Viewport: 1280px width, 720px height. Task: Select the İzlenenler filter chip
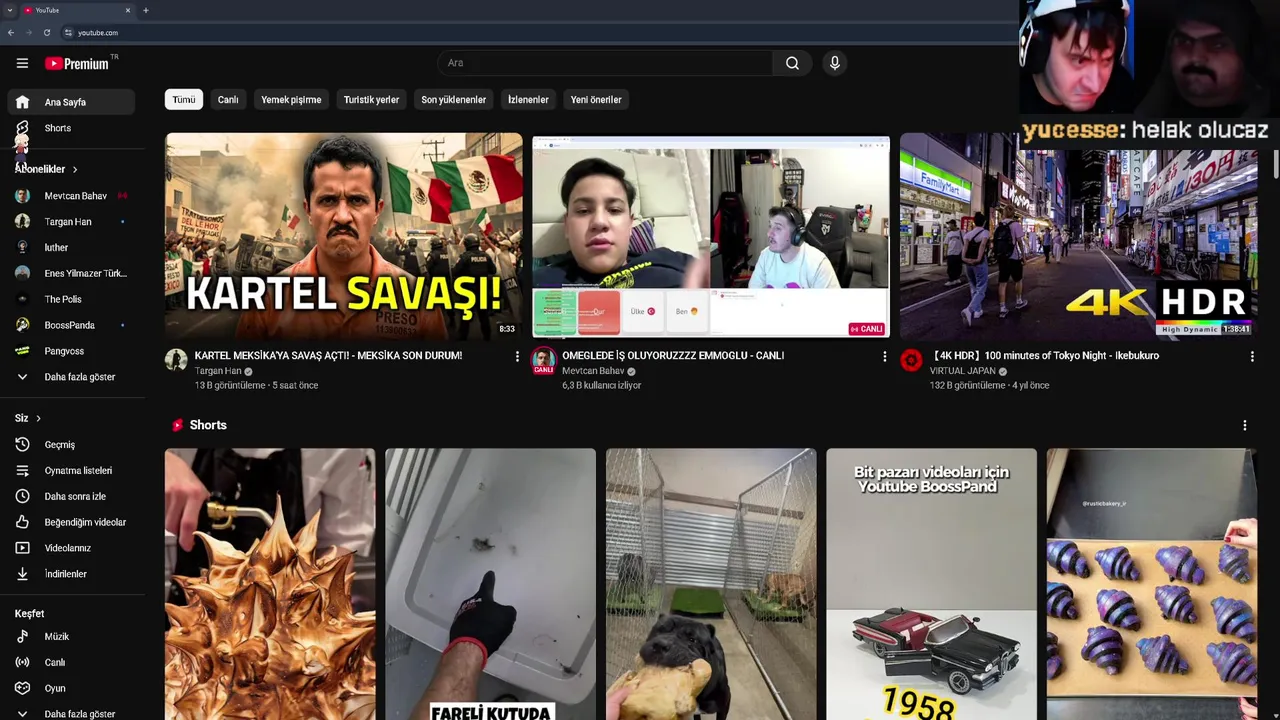(528, 100)
